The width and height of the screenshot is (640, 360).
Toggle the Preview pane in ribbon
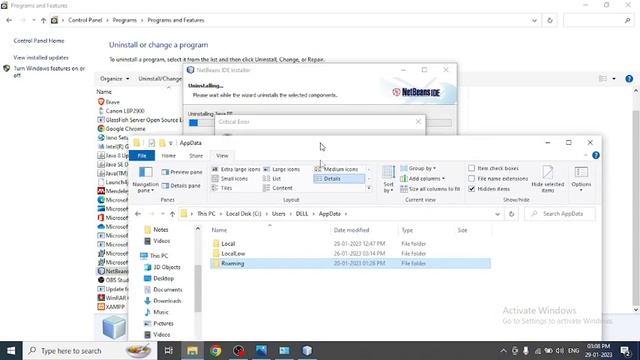tap(182, 172)
